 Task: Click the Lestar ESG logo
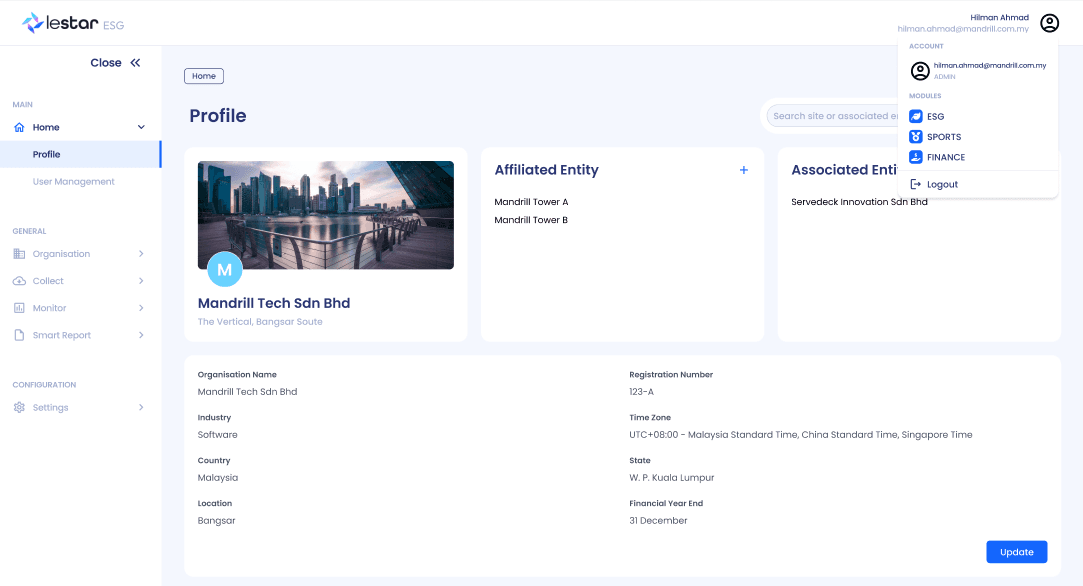pyautogui.click(x=73, y=23)
